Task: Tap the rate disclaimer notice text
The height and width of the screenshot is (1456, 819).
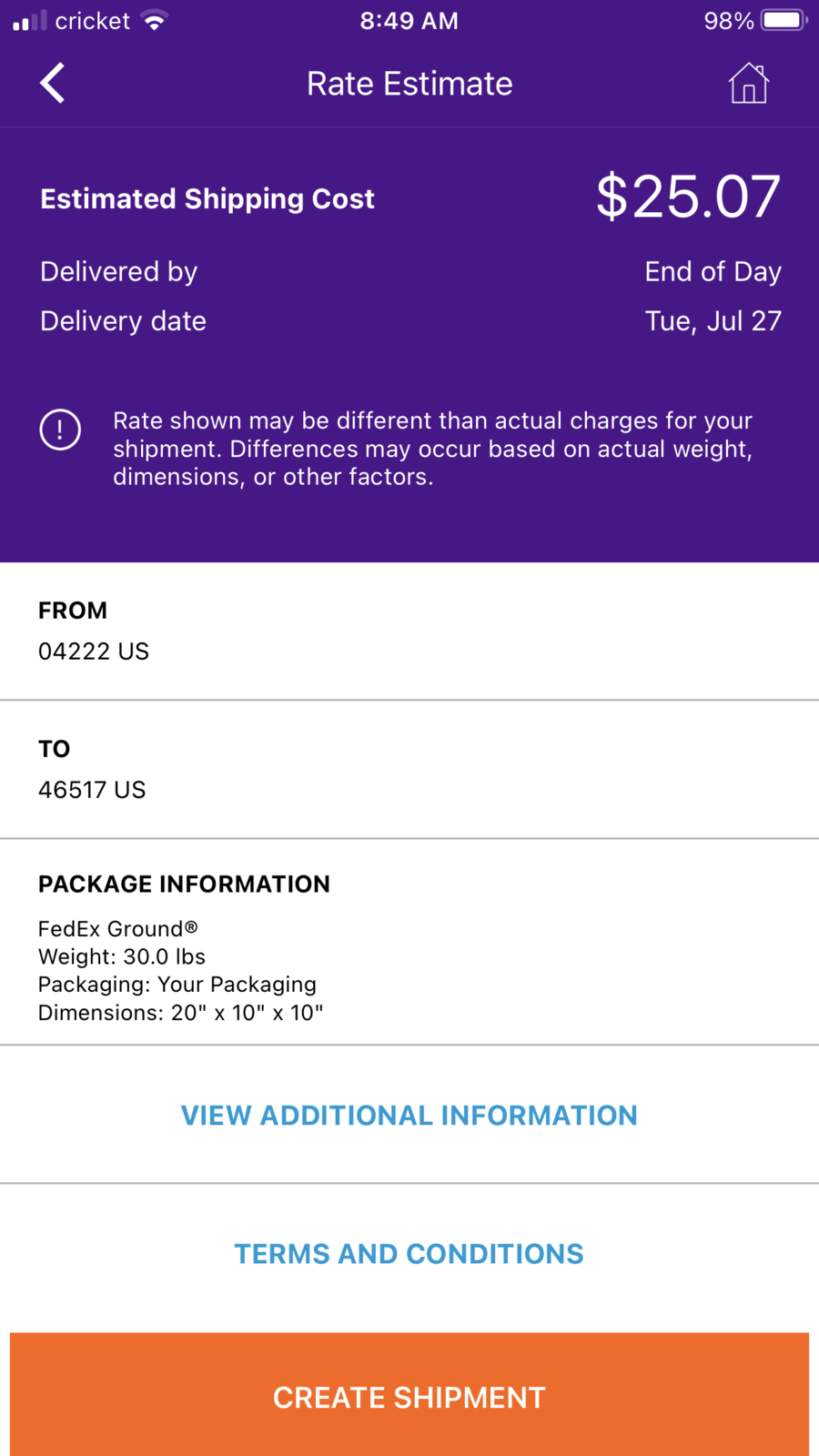Action: click(x=432, y=449)
